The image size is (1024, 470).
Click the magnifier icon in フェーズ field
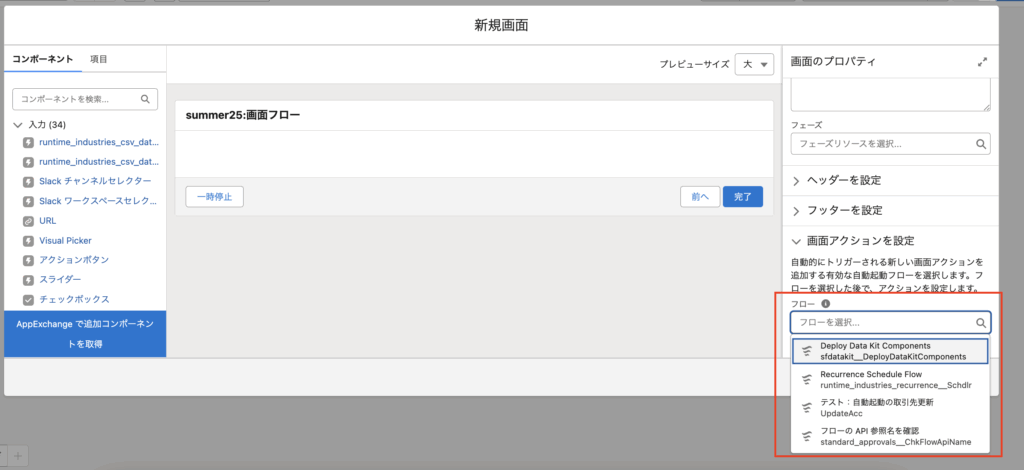coord(979,144)
